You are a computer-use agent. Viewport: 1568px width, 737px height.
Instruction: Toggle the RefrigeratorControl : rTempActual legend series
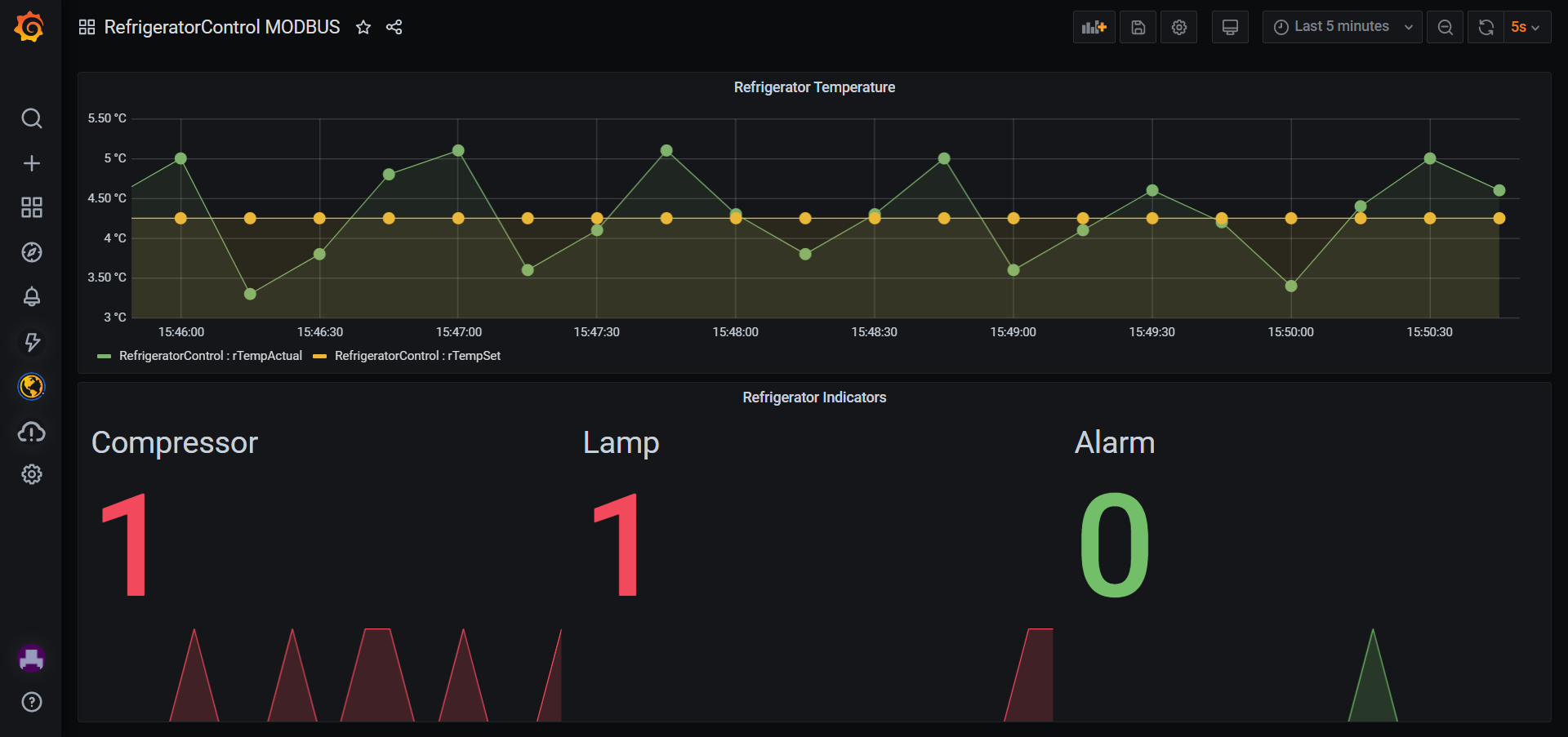click(209, 356)
